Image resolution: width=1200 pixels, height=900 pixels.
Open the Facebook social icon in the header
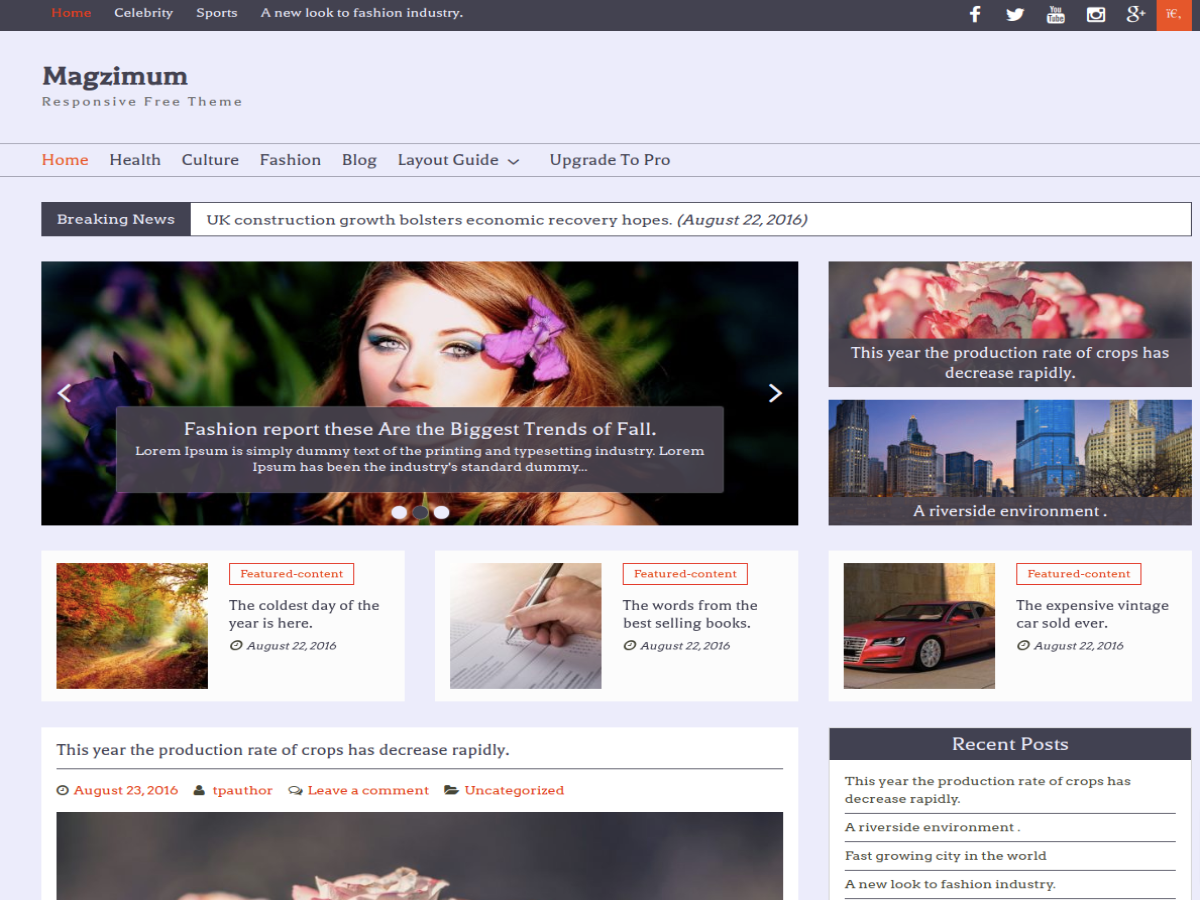point(975,14)
